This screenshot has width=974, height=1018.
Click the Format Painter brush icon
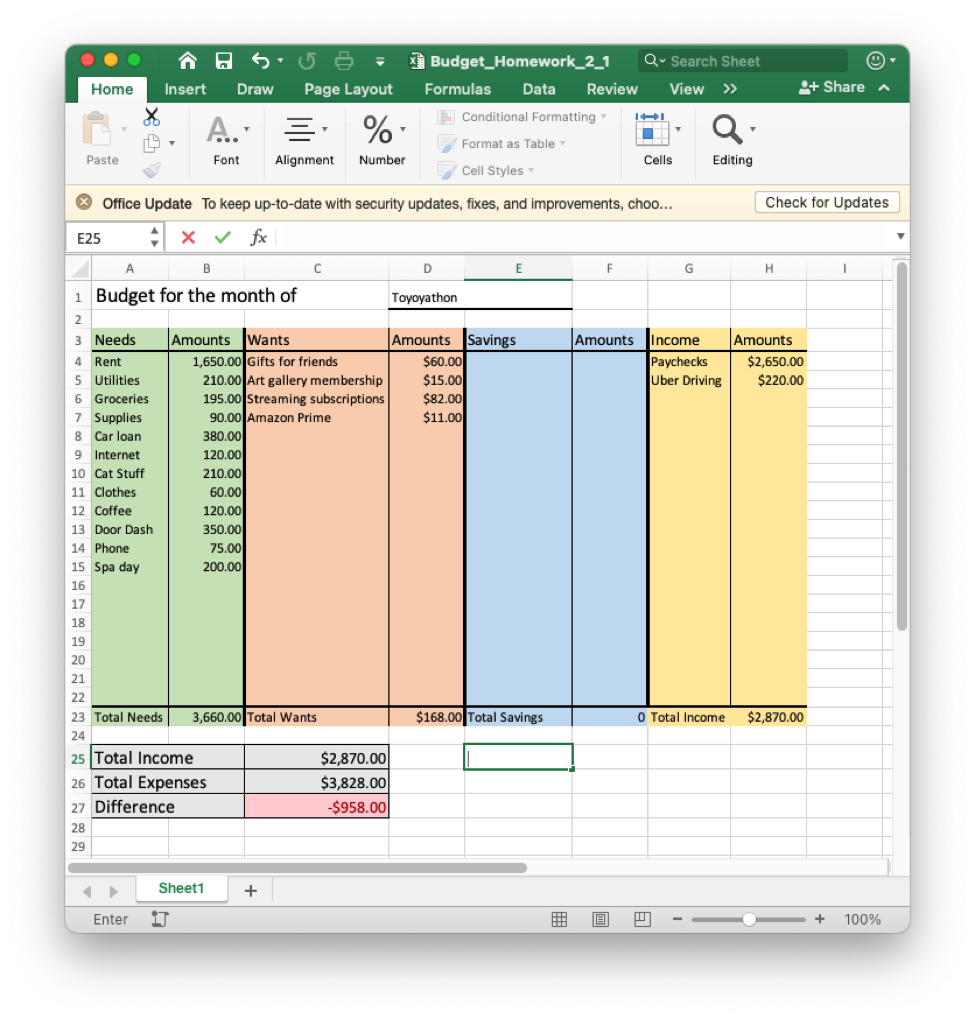152,170
